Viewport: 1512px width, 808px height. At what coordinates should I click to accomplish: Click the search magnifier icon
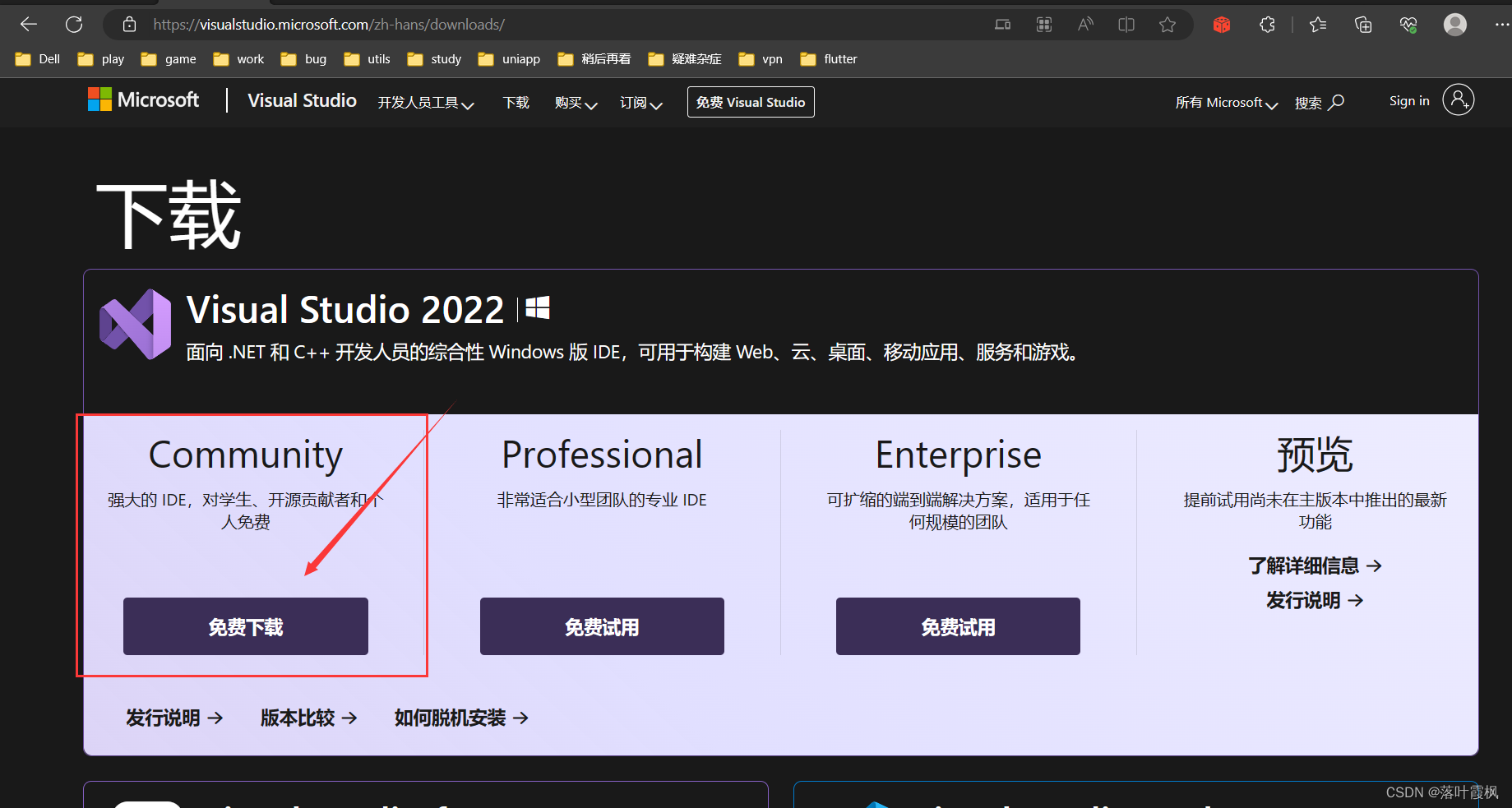(1337, 102)
